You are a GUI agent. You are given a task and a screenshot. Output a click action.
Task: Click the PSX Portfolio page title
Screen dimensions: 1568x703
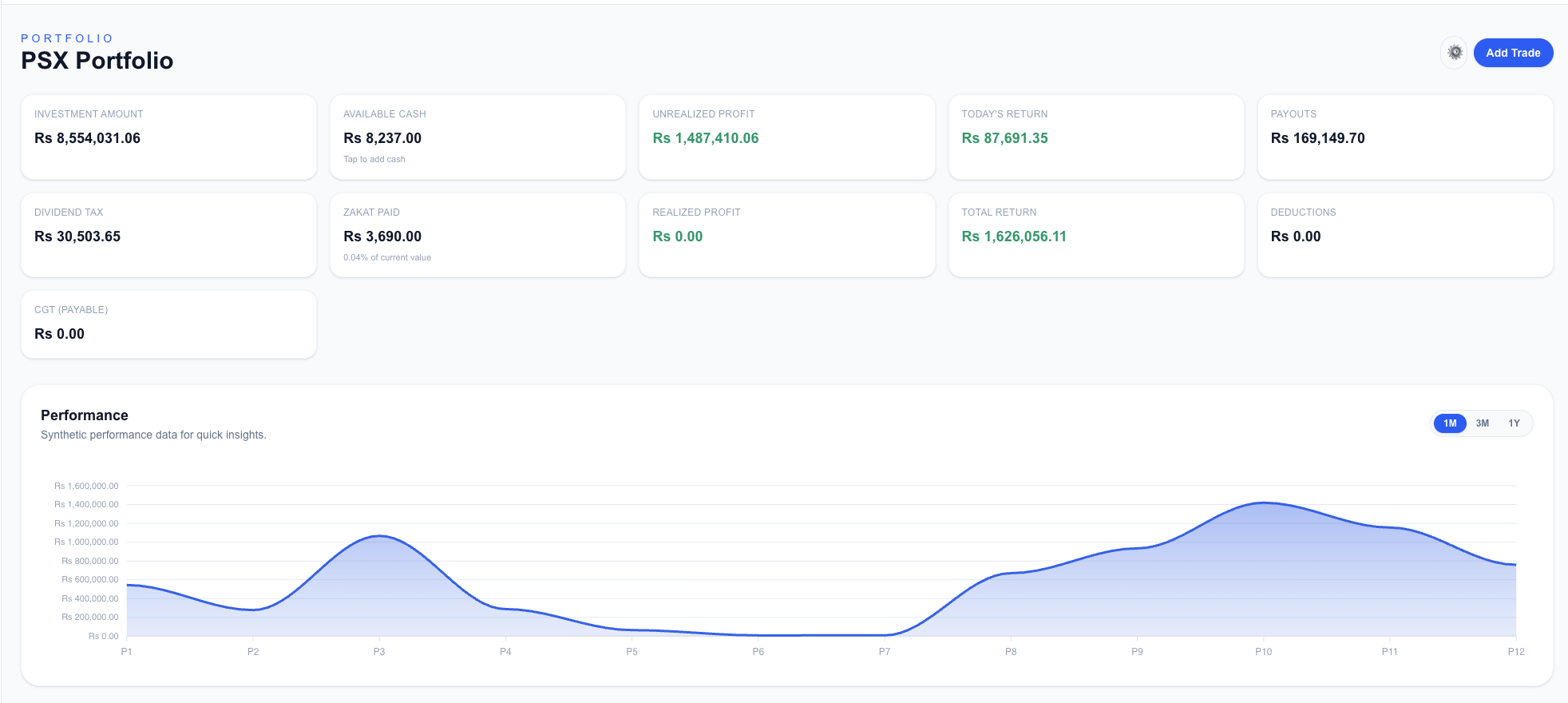[x=97, y=61]
